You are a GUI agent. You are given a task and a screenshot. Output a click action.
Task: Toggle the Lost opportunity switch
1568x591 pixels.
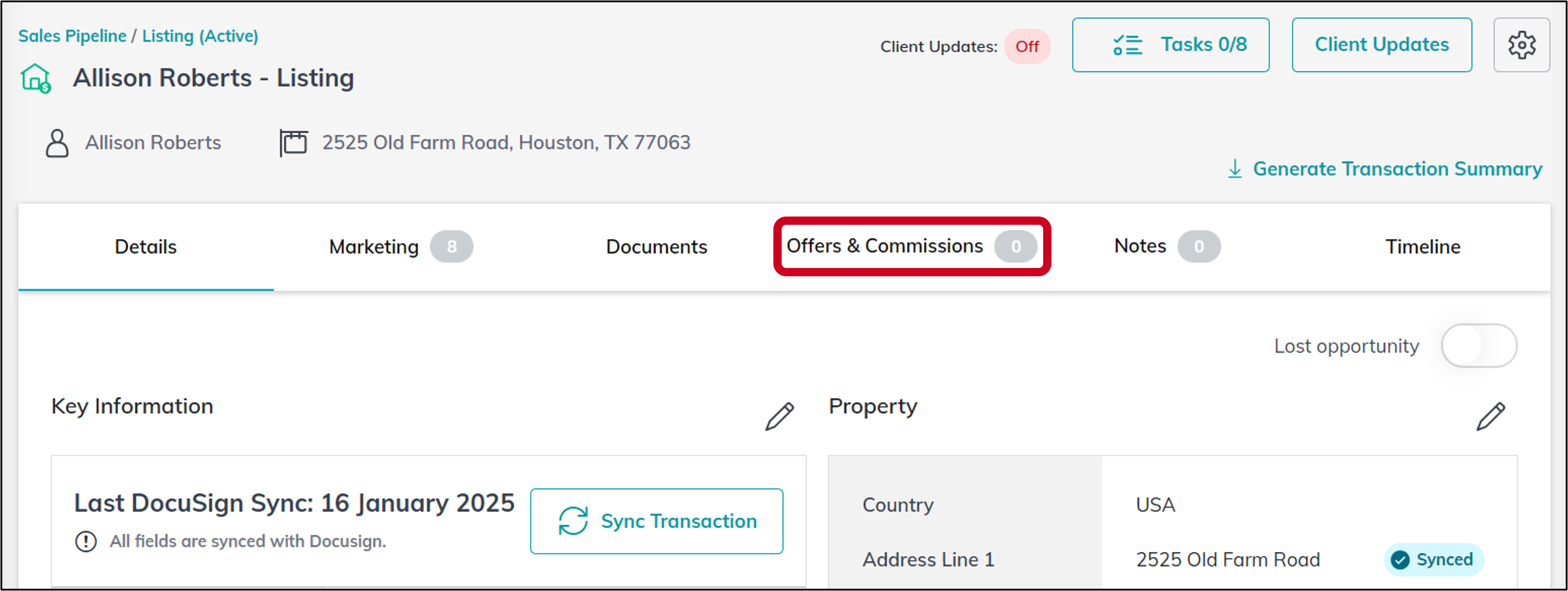(1478, 345)
